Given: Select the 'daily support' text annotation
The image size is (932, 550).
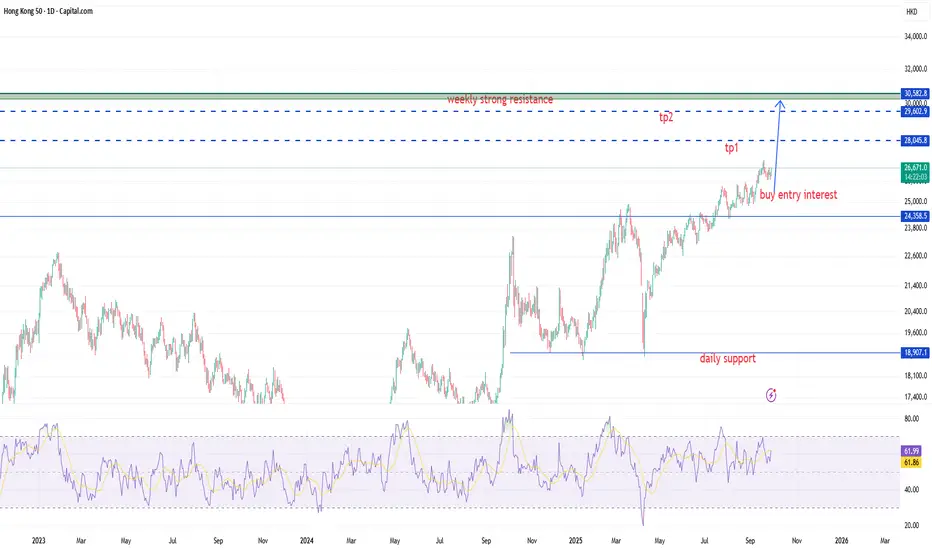Looking at the screenshot, I should point(728,358).
